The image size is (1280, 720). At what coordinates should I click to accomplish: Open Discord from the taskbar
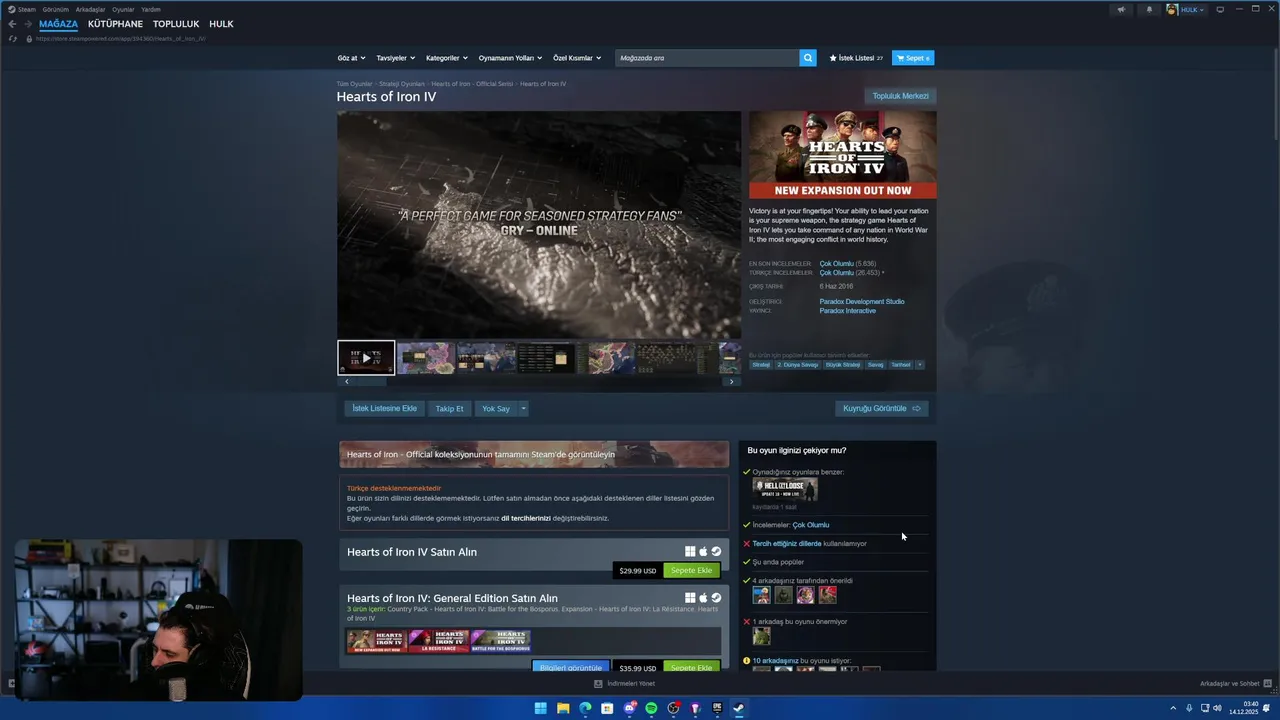(x=629, y=708)
